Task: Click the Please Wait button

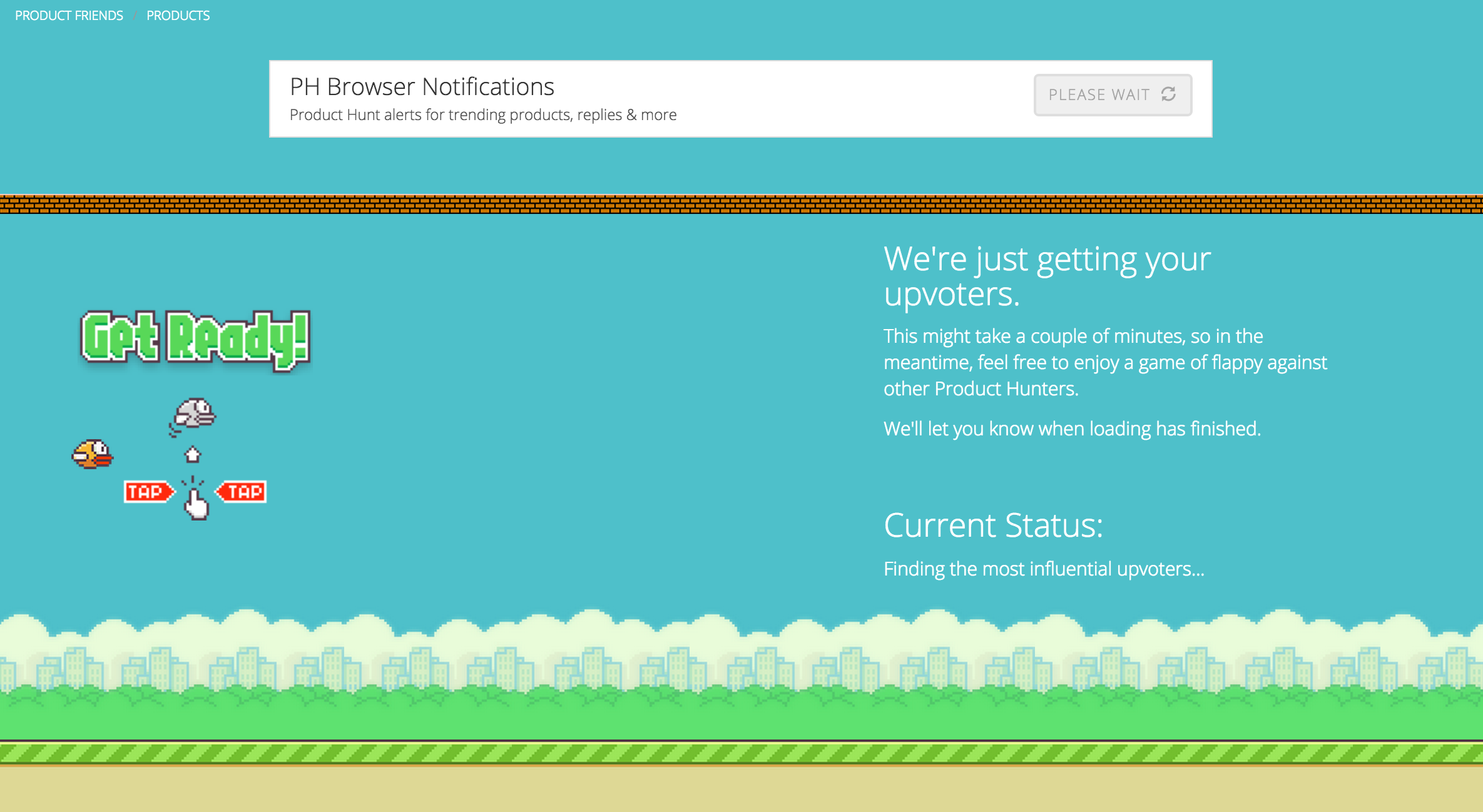Action: [1113, 95]
